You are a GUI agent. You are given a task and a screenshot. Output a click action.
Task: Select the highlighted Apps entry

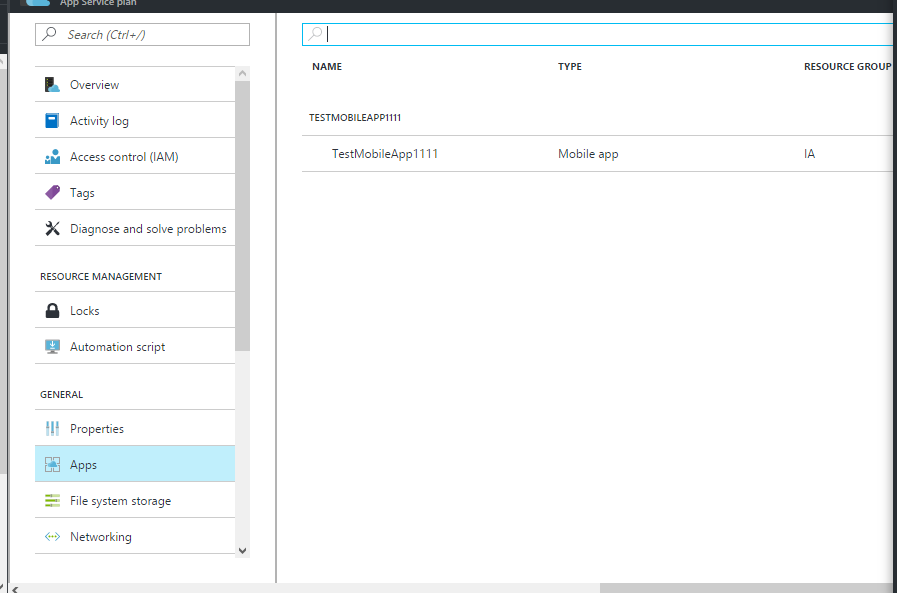coord(135,464)
